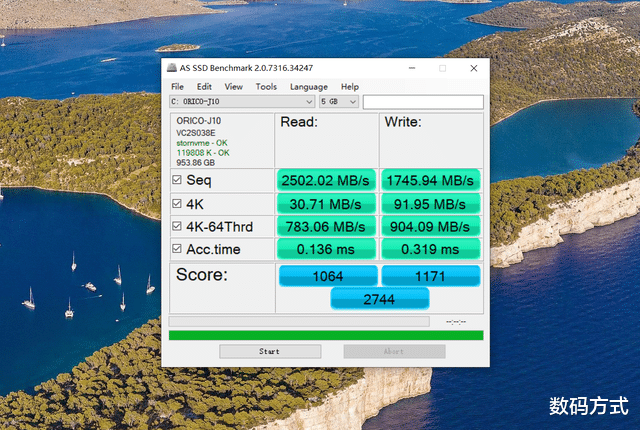
Task: Click the stornvme - OK driver status
Action: 202,143
